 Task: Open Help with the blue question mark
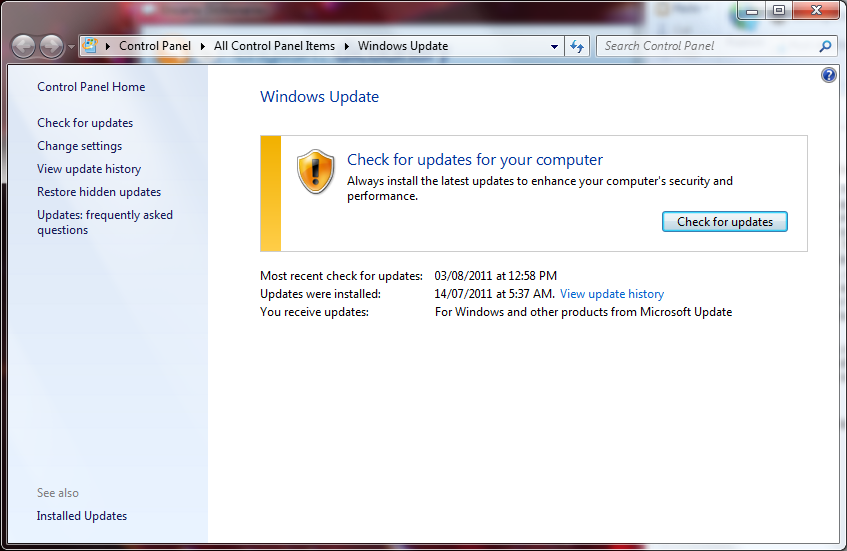tap(829, 75)
